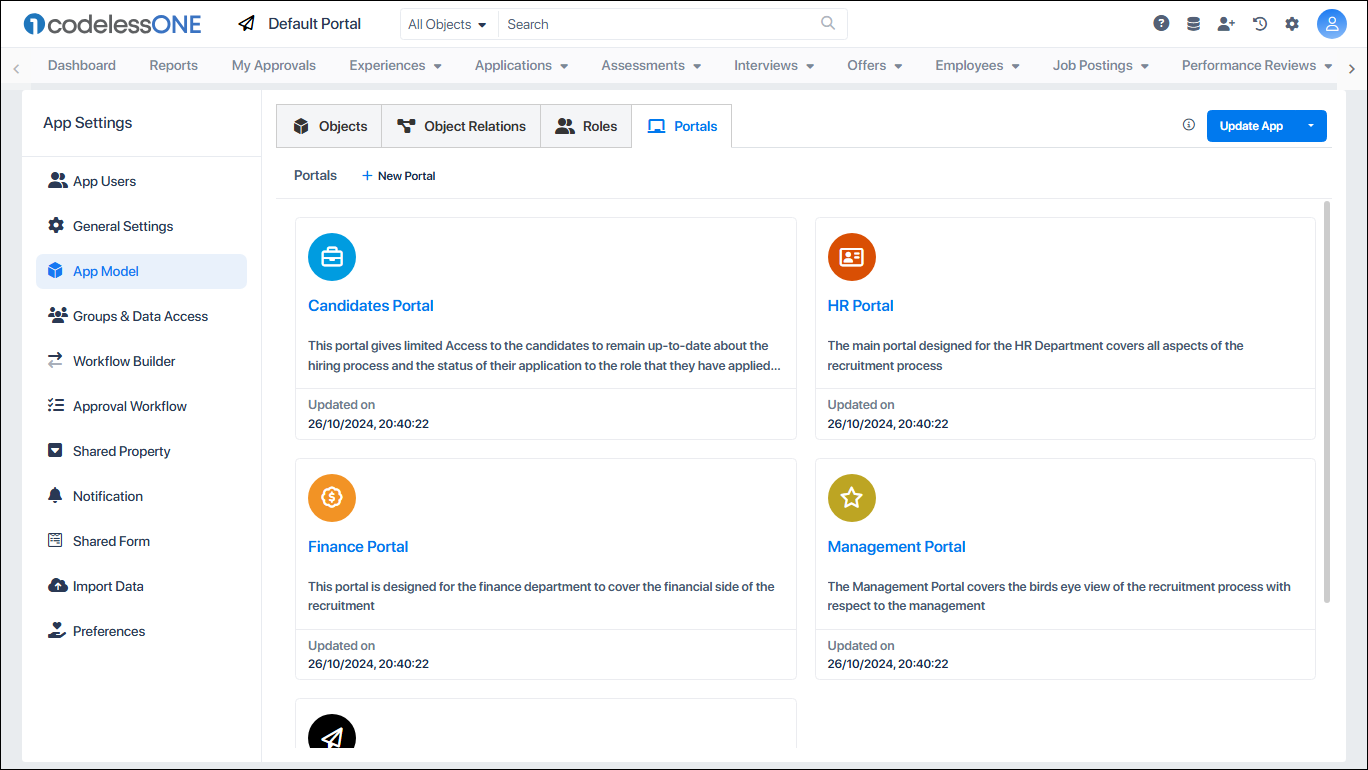
Task: Open the My Approvals menu item
Action: point(274,65)
